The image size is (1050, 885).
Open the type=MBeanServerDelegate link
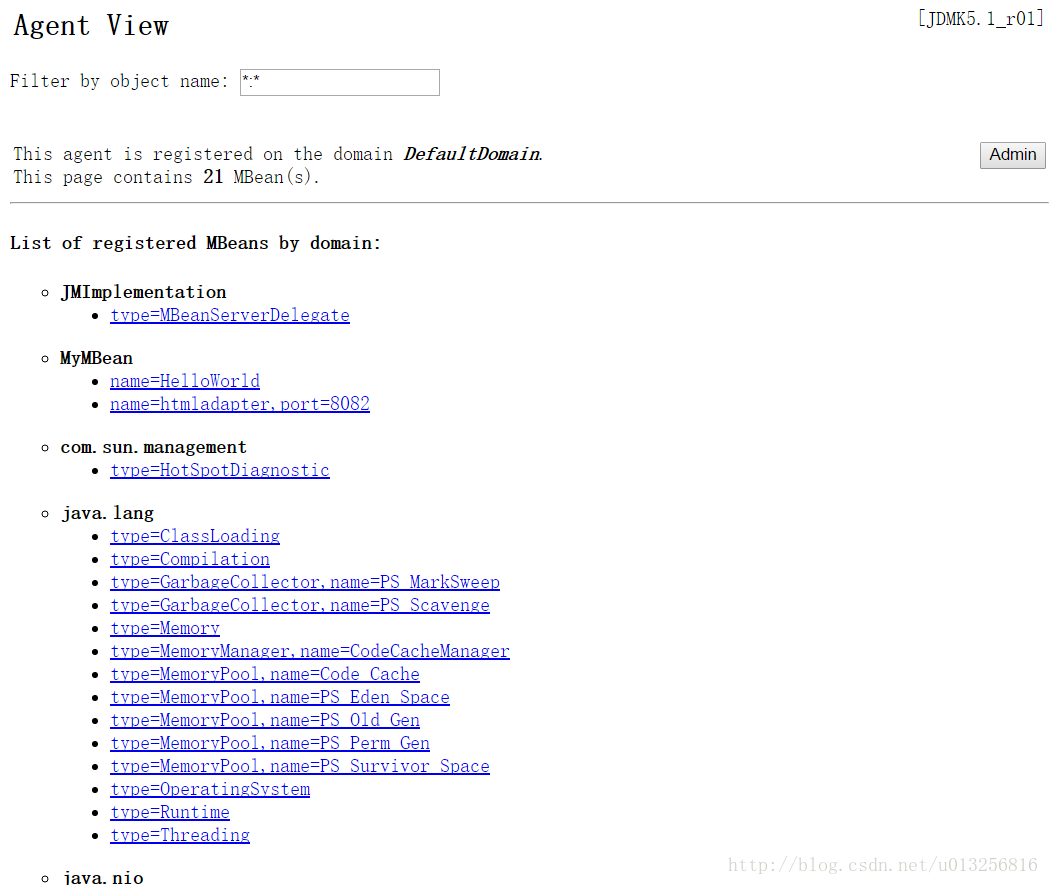pyautogui.click(x=230, y=315)
